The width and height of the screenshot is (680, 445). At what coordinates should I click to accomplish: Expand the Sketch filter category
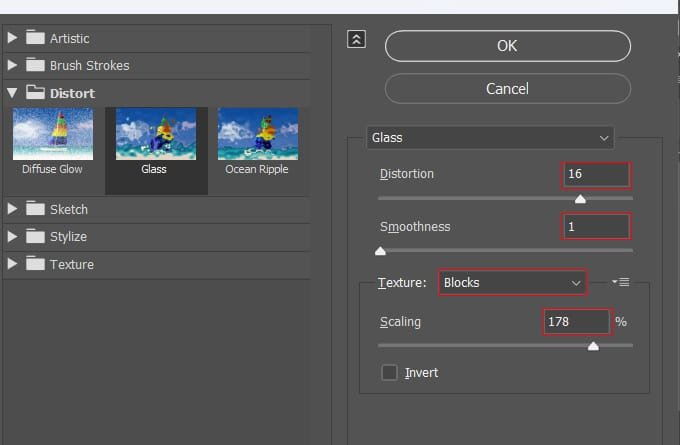[12, 209]
